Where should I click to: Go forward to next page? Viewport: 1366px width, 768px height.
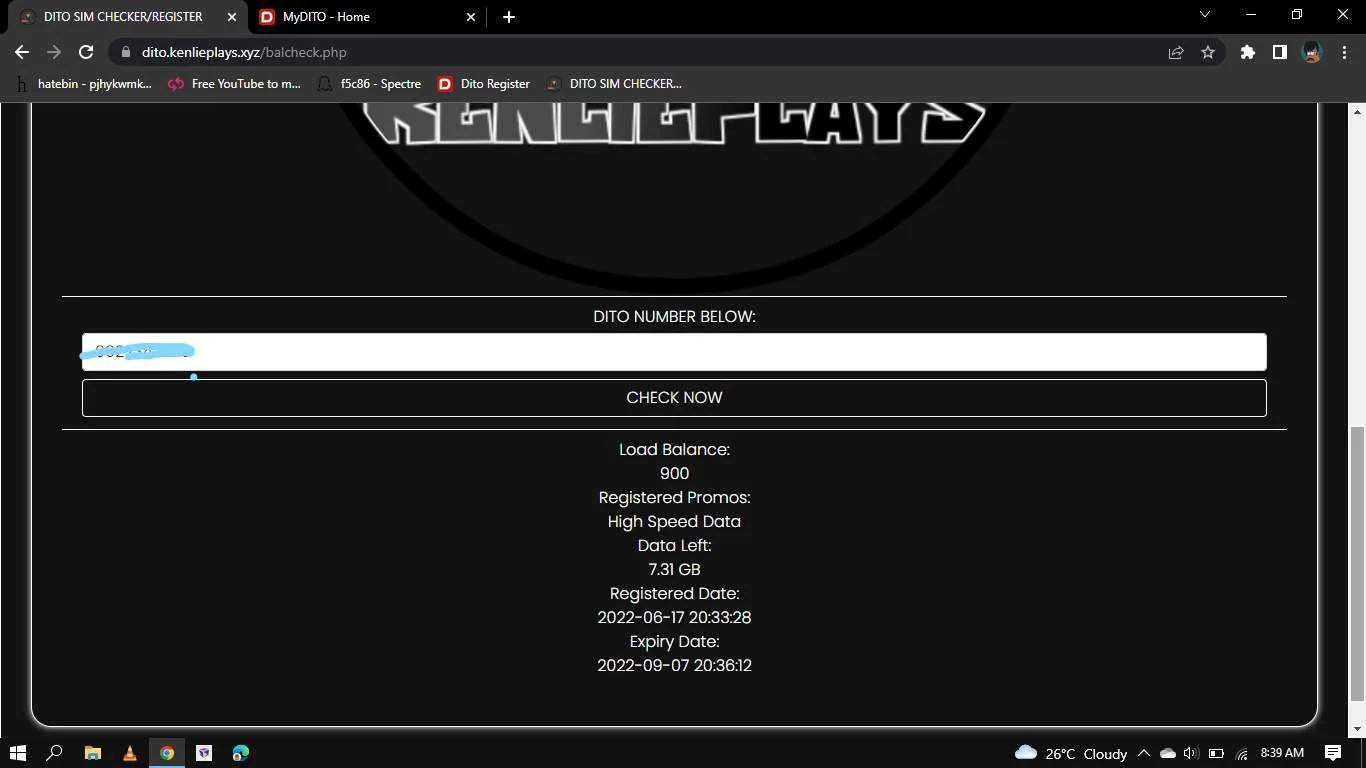point(54,52)
